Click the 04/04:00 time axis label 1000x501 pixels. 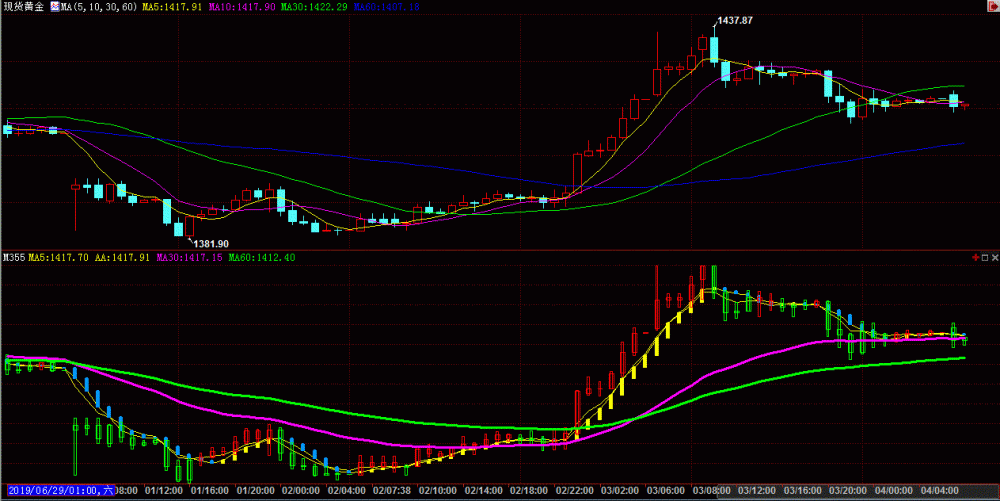click(x=939, y=491)
